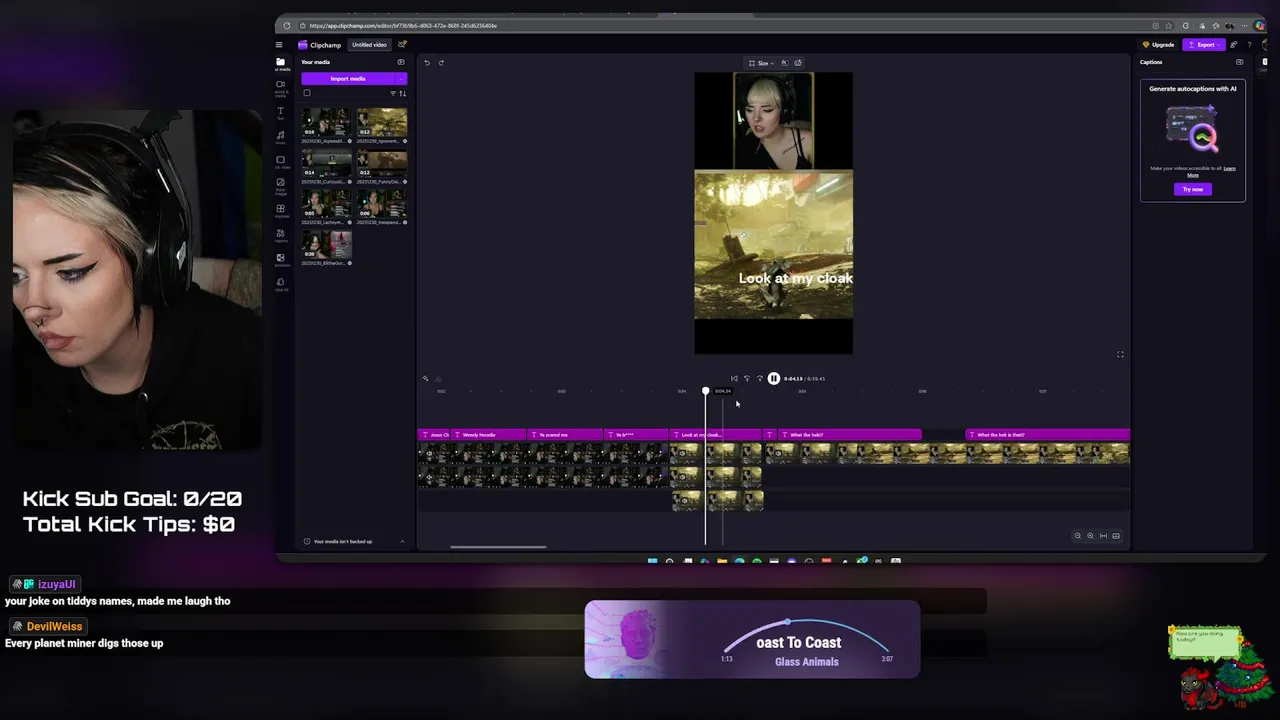Skip to the start of the video

pyautogui.click(x=734, y=379)
